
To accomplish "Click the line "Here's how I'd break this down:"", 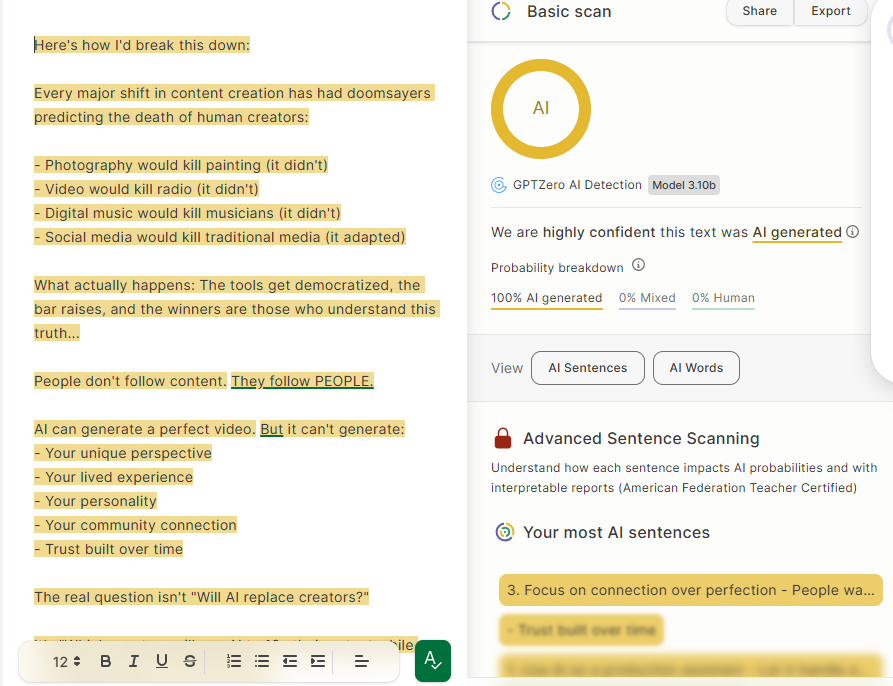I will [142, 45].
